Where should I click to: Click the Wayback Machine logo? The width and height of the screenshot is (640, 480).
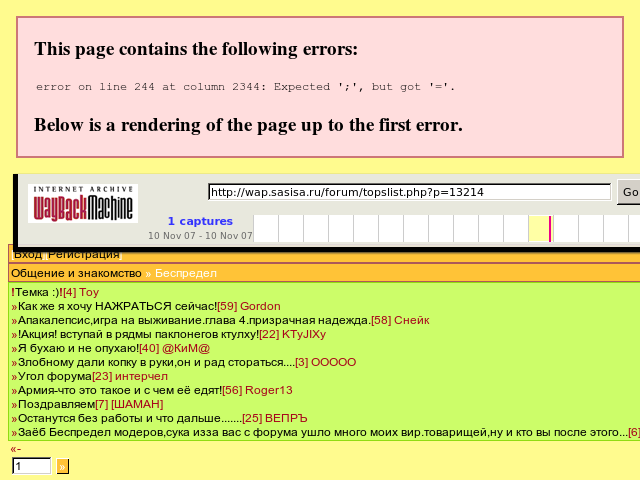(83, 203)
